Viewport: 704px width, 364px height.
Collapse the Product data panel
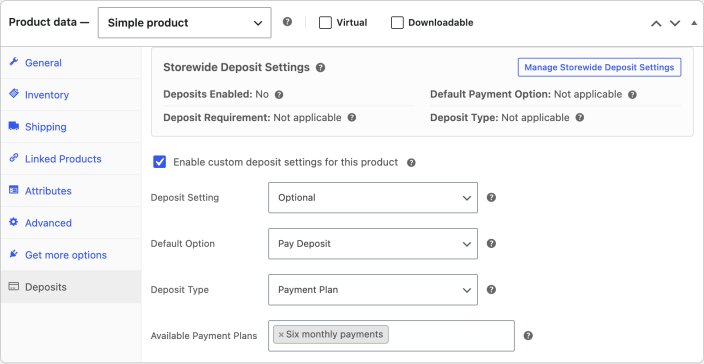pos(694,23)
